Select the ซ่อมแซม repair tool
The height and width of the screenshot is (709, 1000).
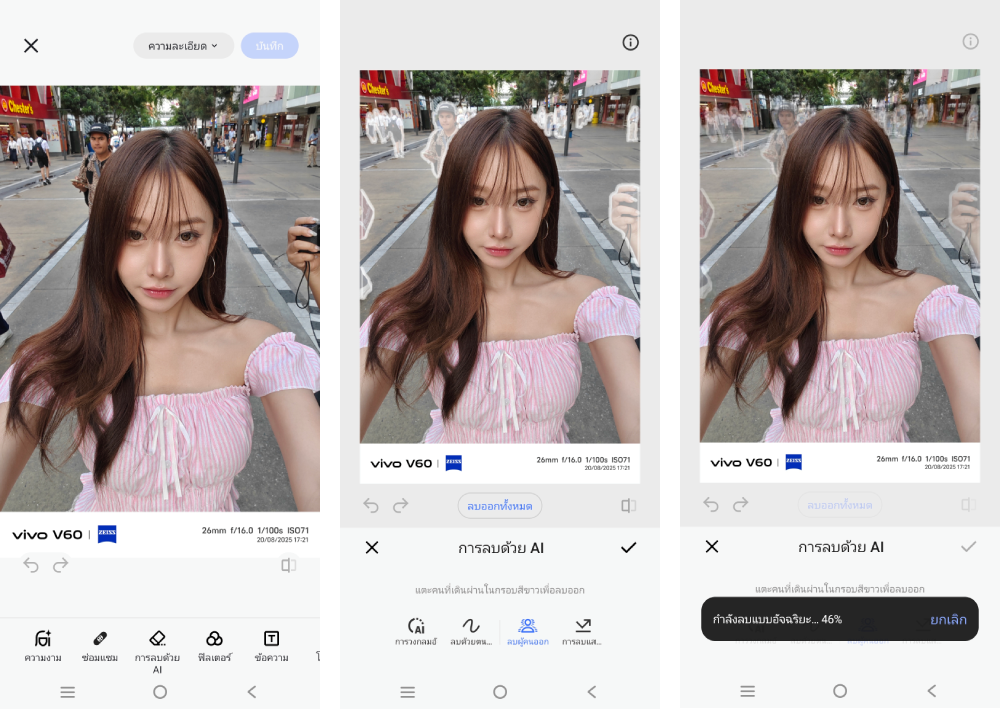point(100,645)
